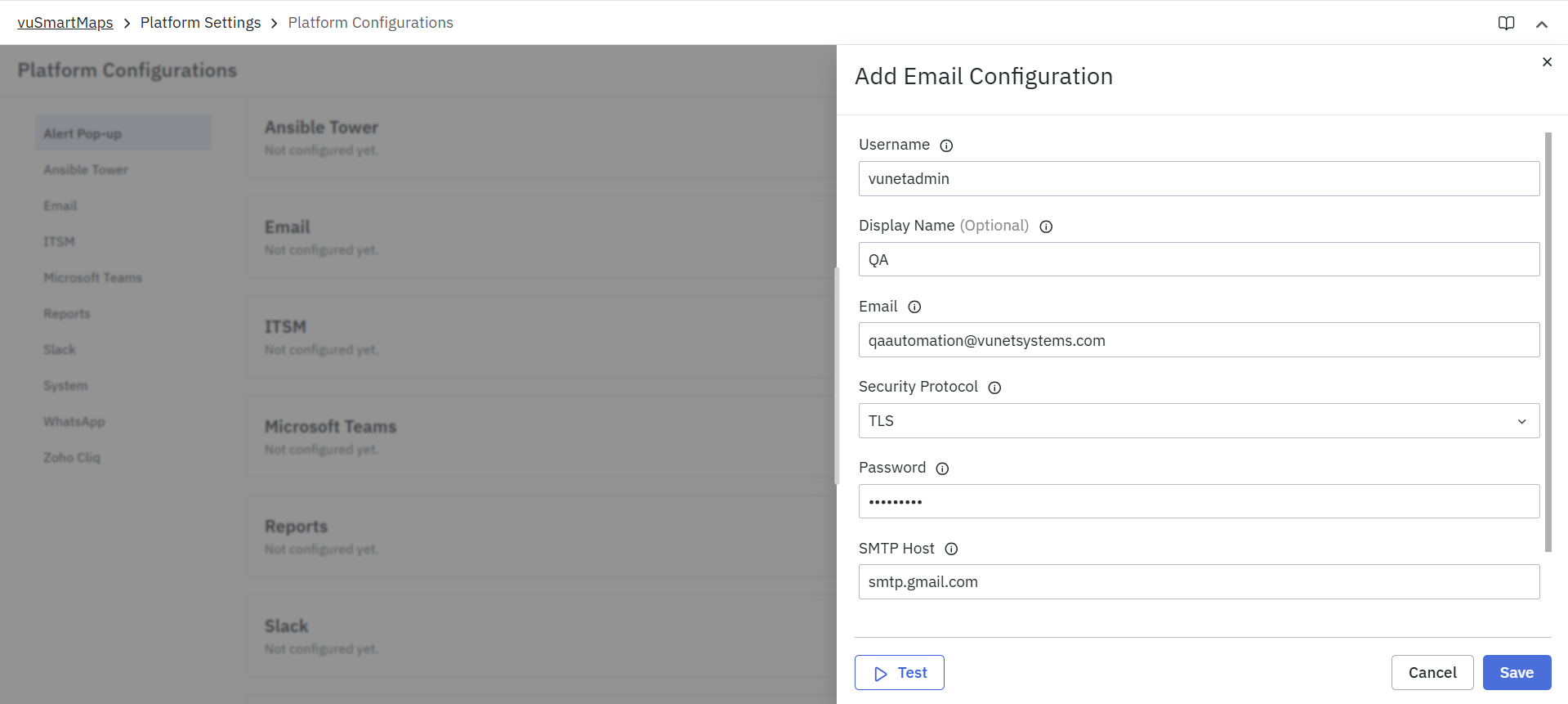Click the form's vertical scrollbar

(x=1548, y=342)
